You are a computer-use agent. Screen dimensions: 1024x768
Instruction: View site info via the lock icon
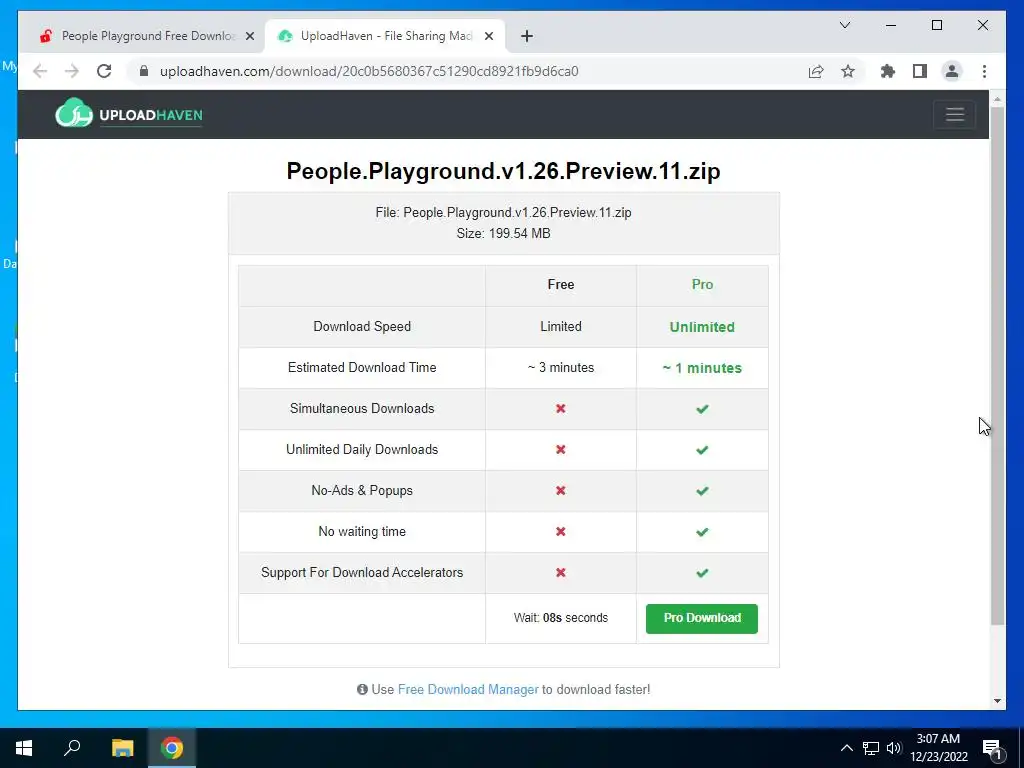144,71
